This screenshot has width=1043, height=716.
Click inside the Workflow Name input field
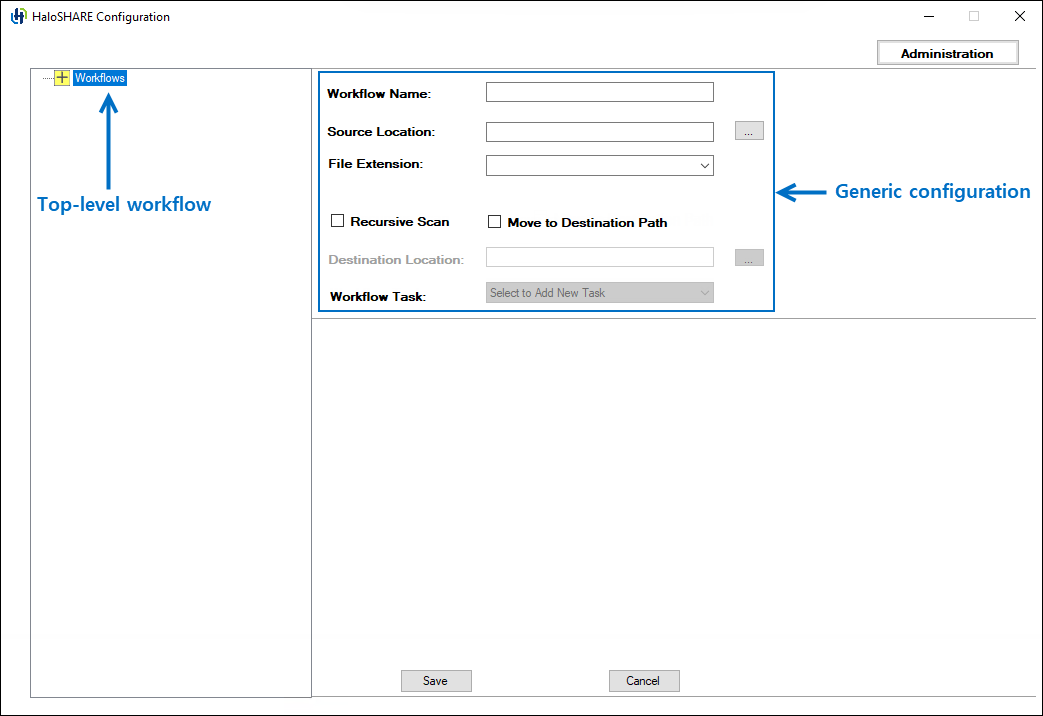[x=599, y=91]
